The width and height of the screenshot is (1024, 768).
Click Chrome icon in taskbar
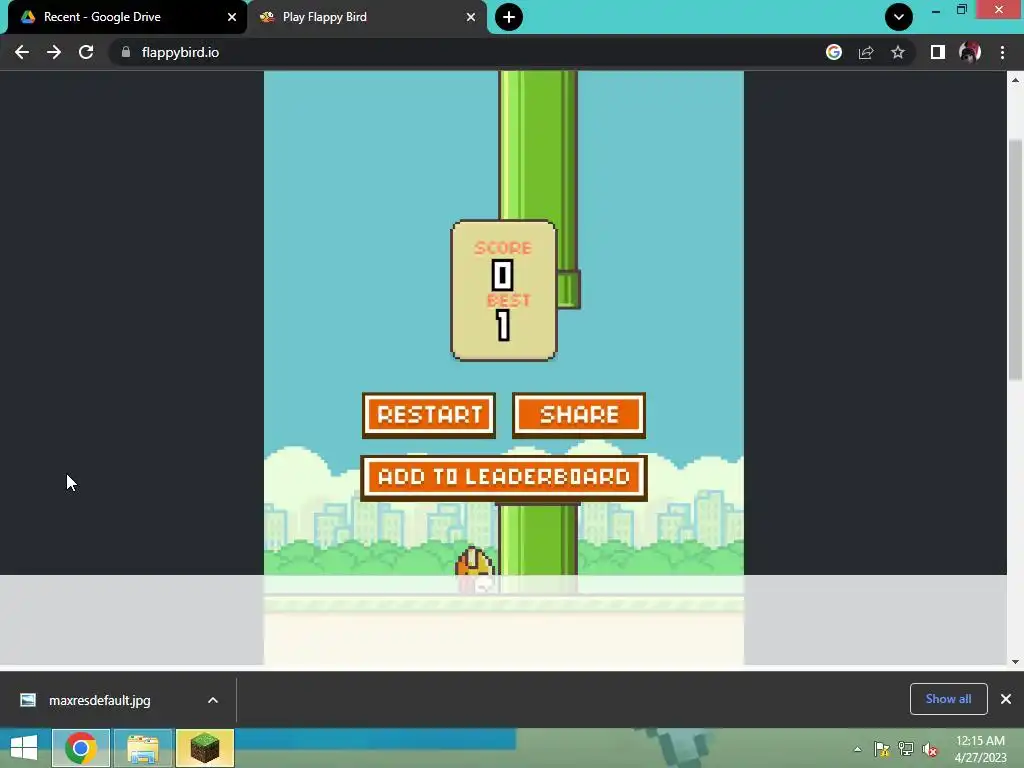(x=81, y=748)
